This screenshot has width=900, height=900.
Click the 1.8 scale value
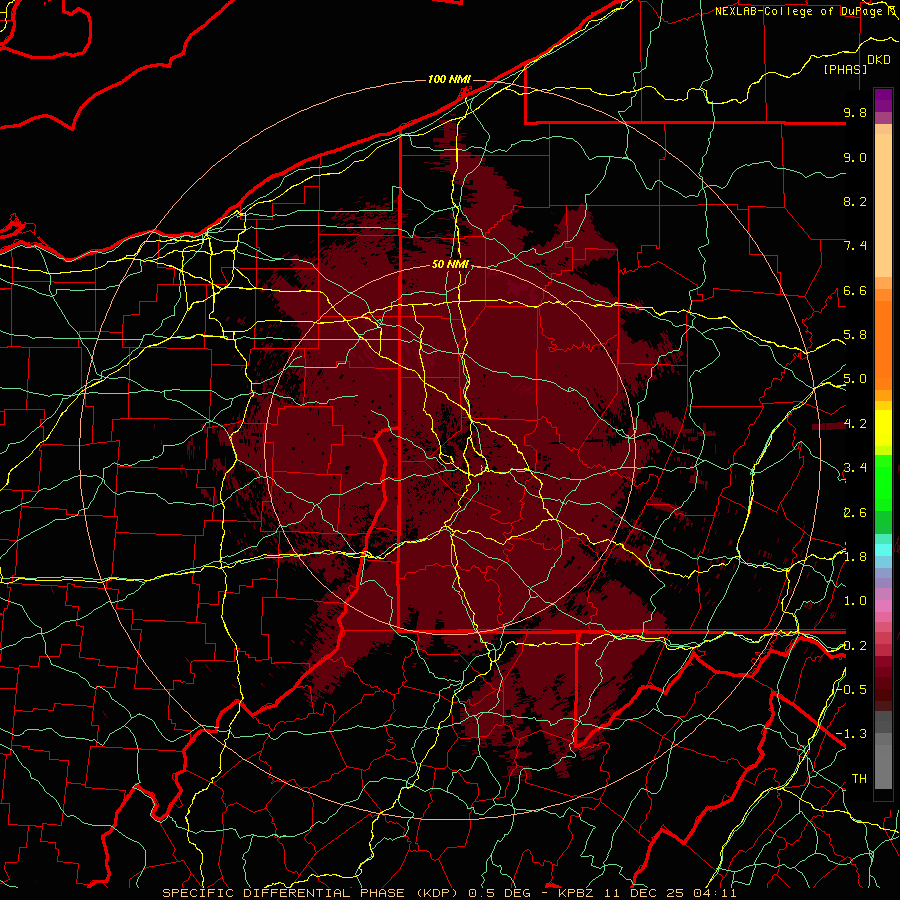pos(855,557)
